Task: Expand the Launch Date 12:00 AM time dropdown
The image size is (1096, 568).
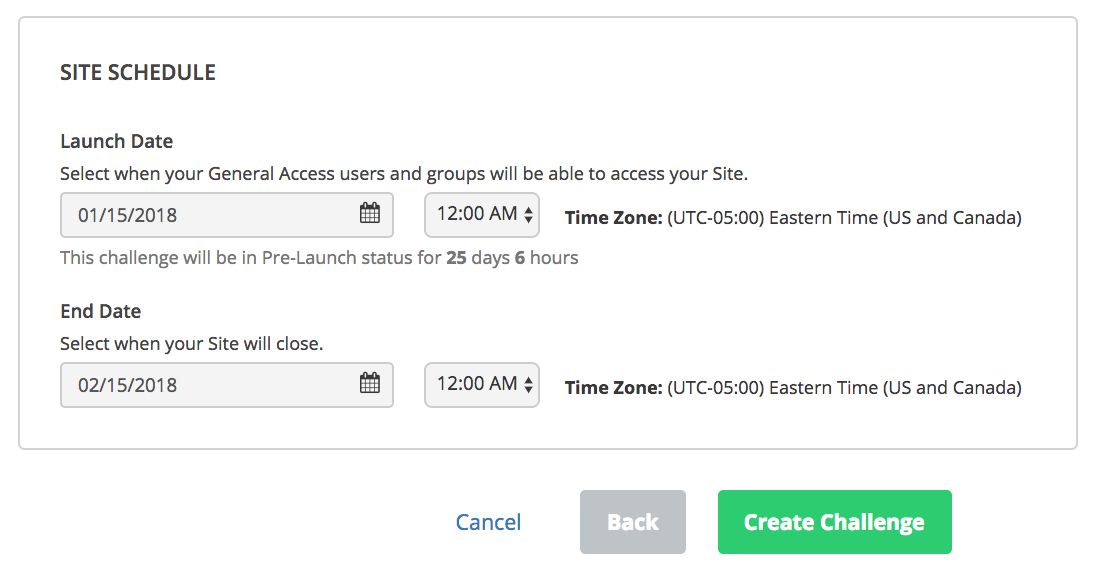Action: (x=482, y=214)
